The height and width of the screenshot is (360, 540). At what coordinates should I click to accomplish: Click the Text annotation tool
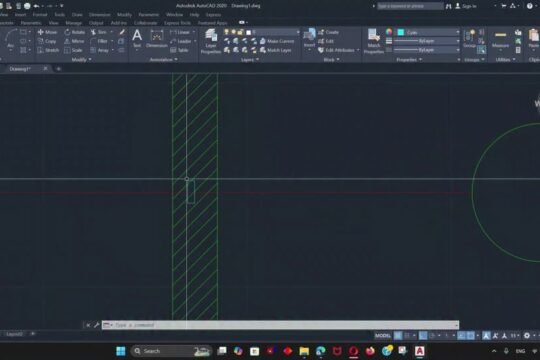click(137, 39)
